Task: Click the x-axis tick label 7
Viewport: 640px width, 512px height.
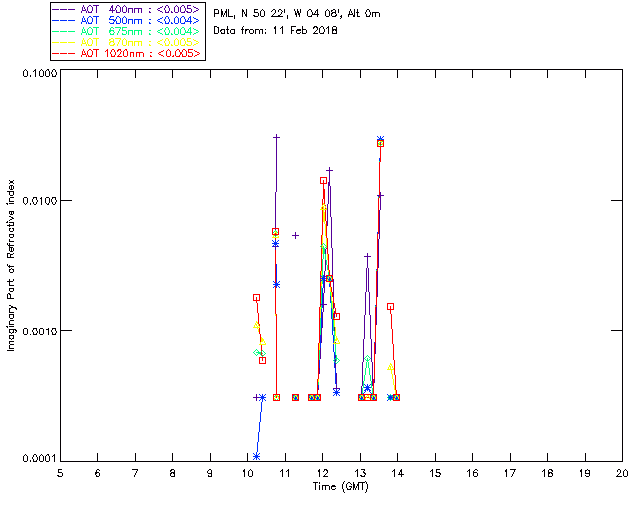Action: click(x=135, y=473)
